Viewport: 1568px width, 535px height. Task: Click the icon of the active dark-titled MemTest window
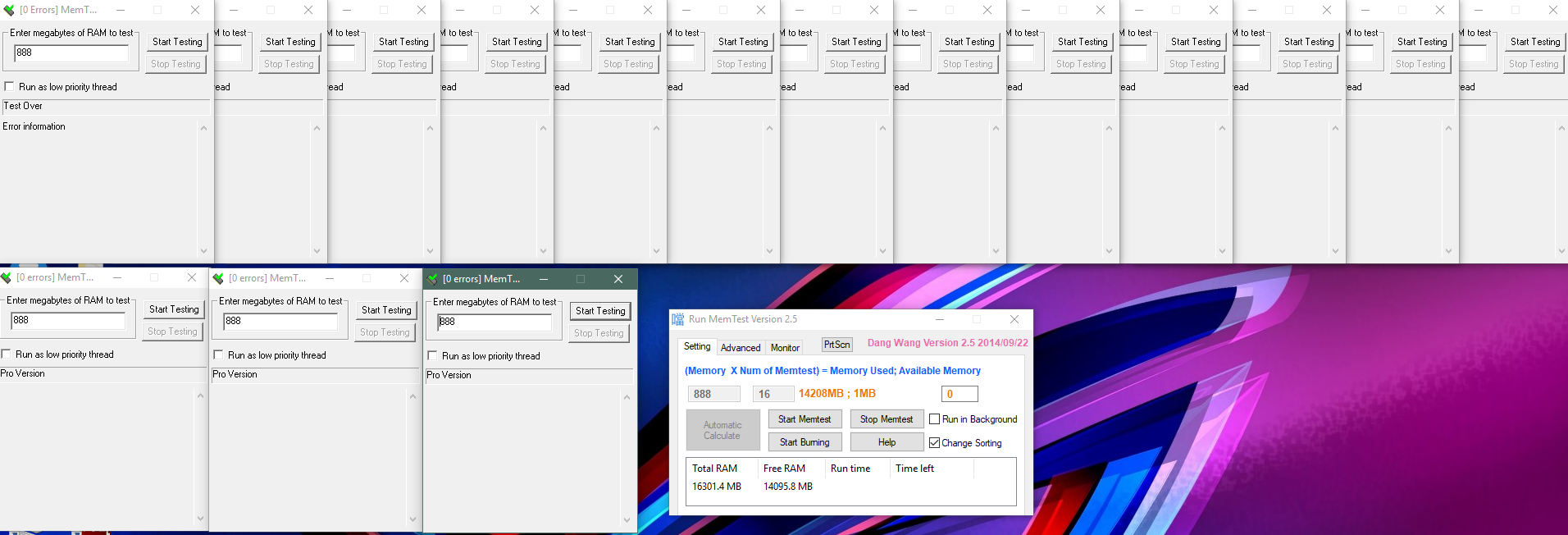click(x=432, y=279)
